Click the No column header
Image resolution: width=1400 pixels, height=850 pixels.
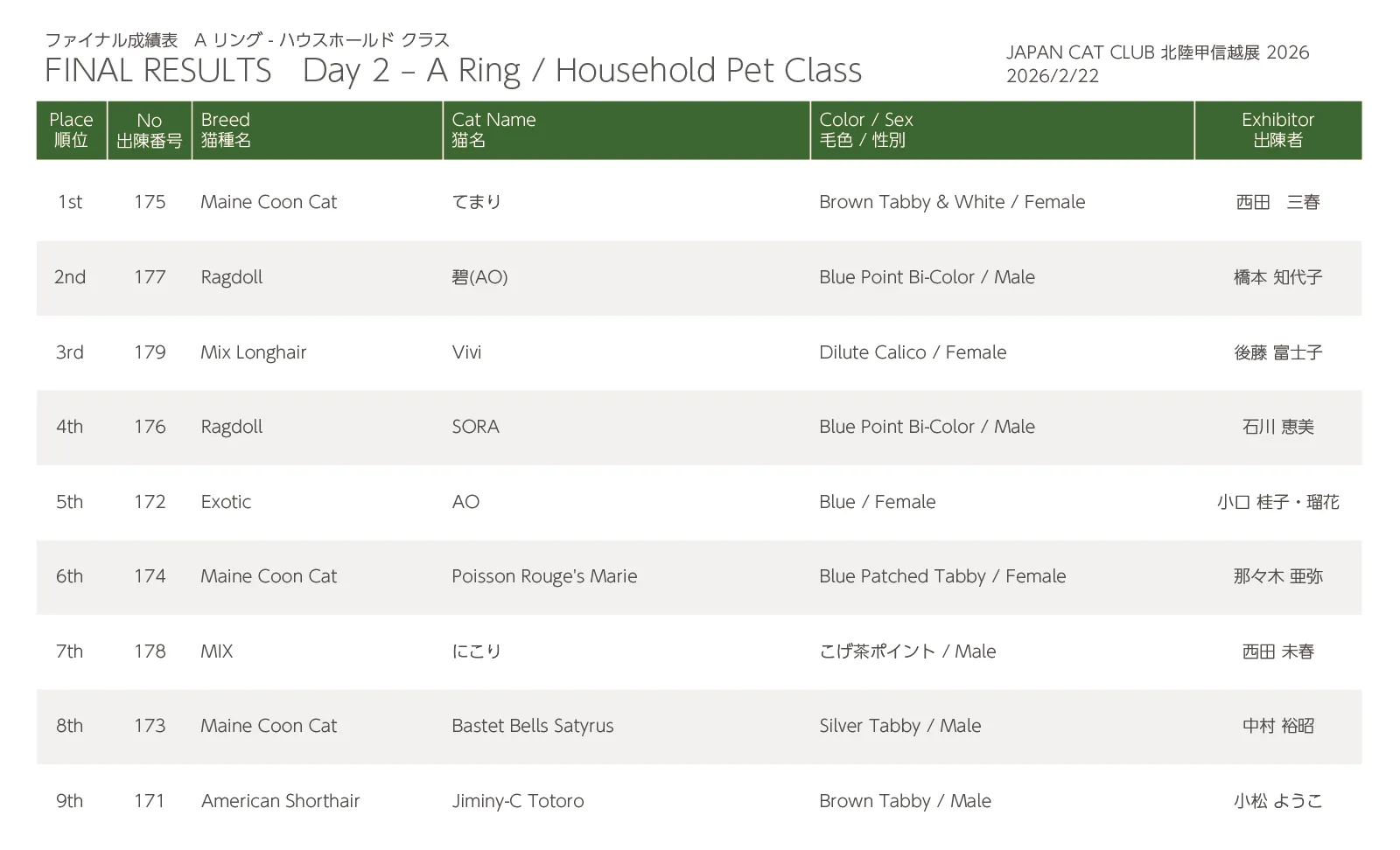[x=149, y=129]
